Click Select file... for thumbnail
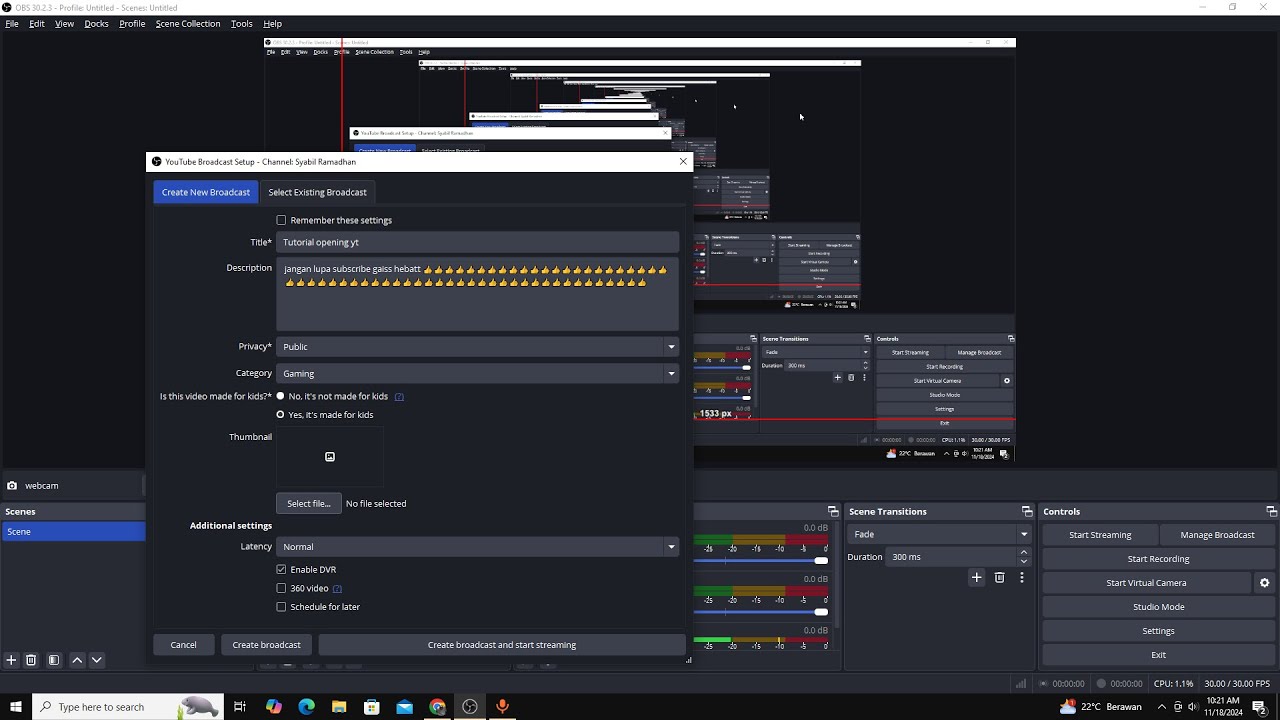The width and height of the screenshot is (1280, 720). (308, 503)
